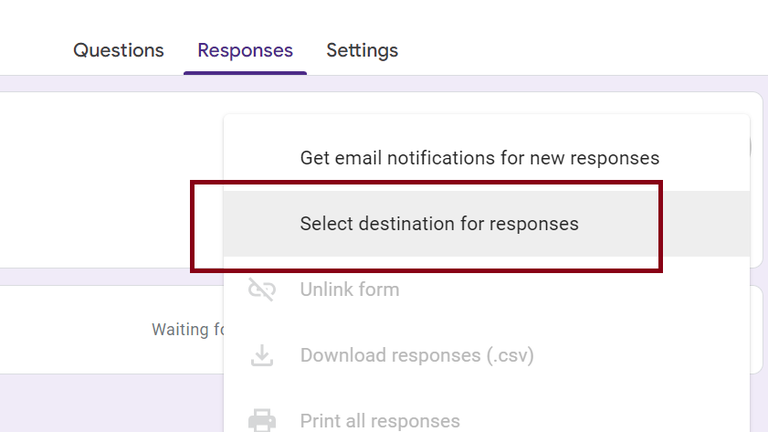This screenshot has height=432, width=768.
Task: Click blank space left of 'Get email notifications'
Action: (262, 158)
